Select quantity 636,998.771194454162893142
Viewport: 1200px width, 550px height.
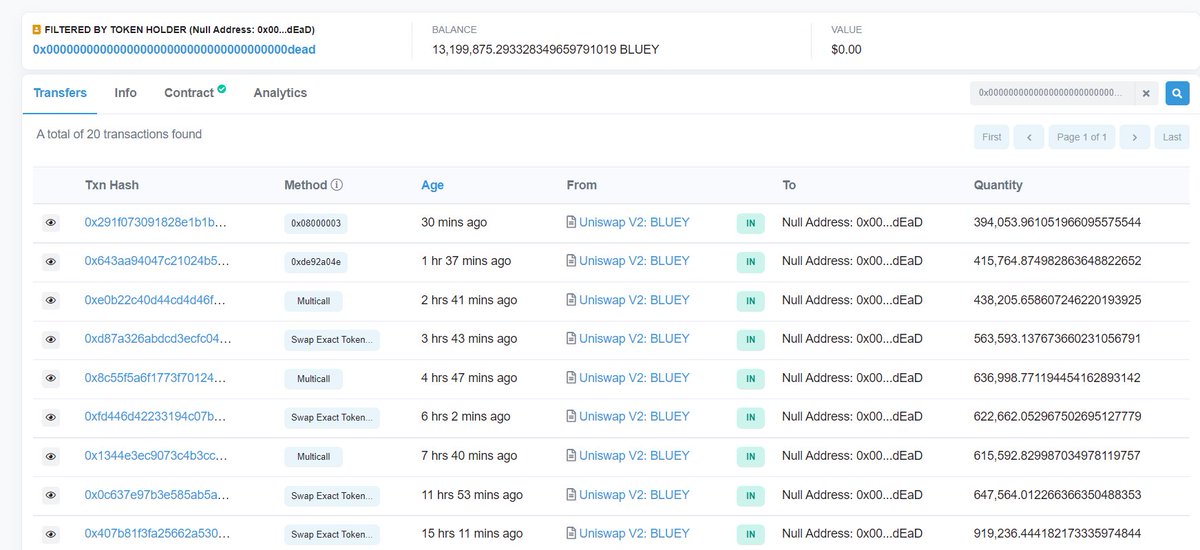tap(1057, 378)
